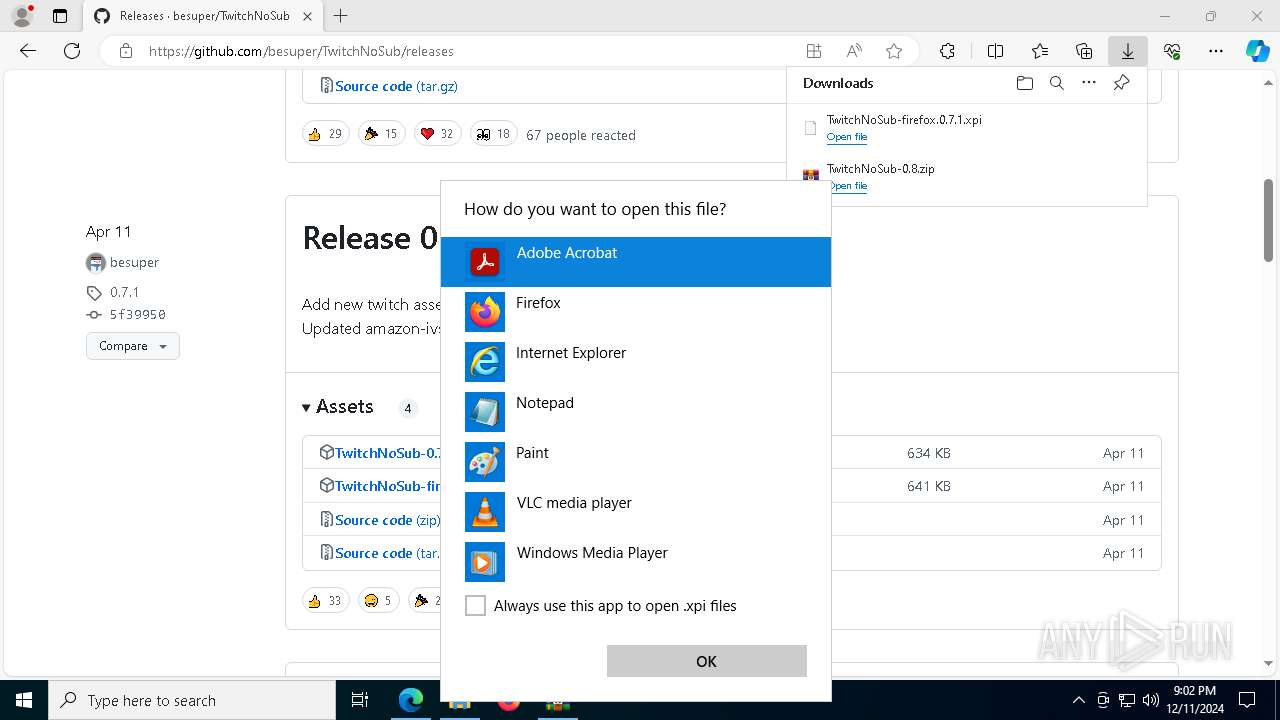Open the Favorites list icon

[x=1040, y=51]
